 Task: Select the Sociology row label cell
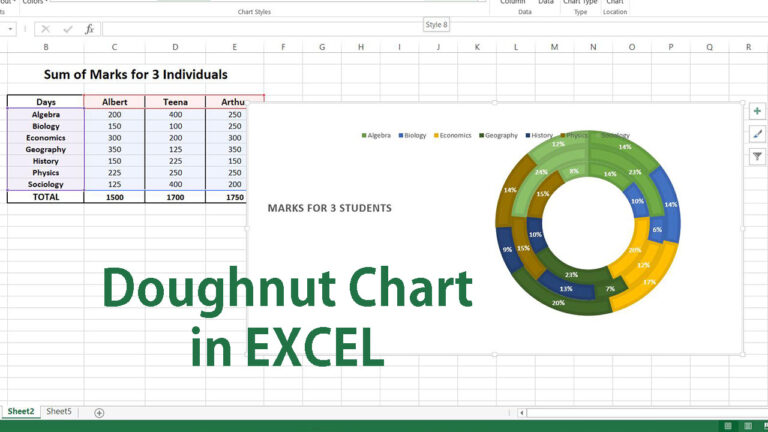click(46, 184)
